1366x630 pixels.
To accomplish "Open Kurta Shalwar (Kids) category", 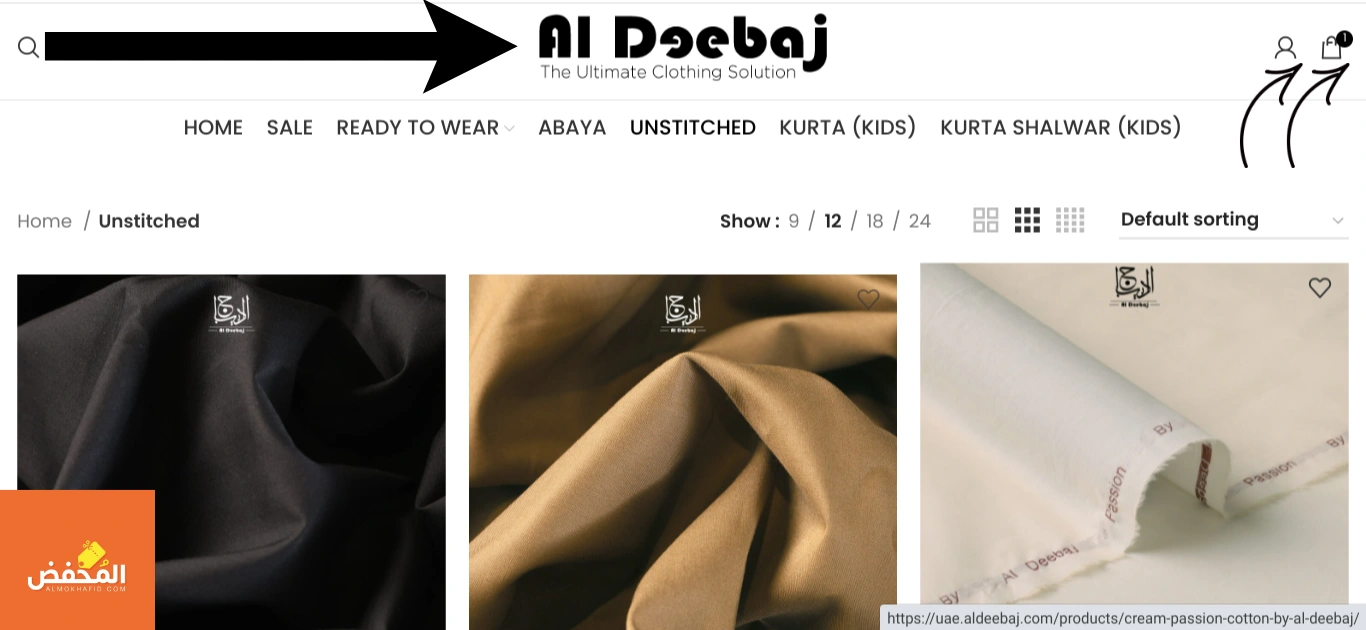I will tap(1061, 127).
